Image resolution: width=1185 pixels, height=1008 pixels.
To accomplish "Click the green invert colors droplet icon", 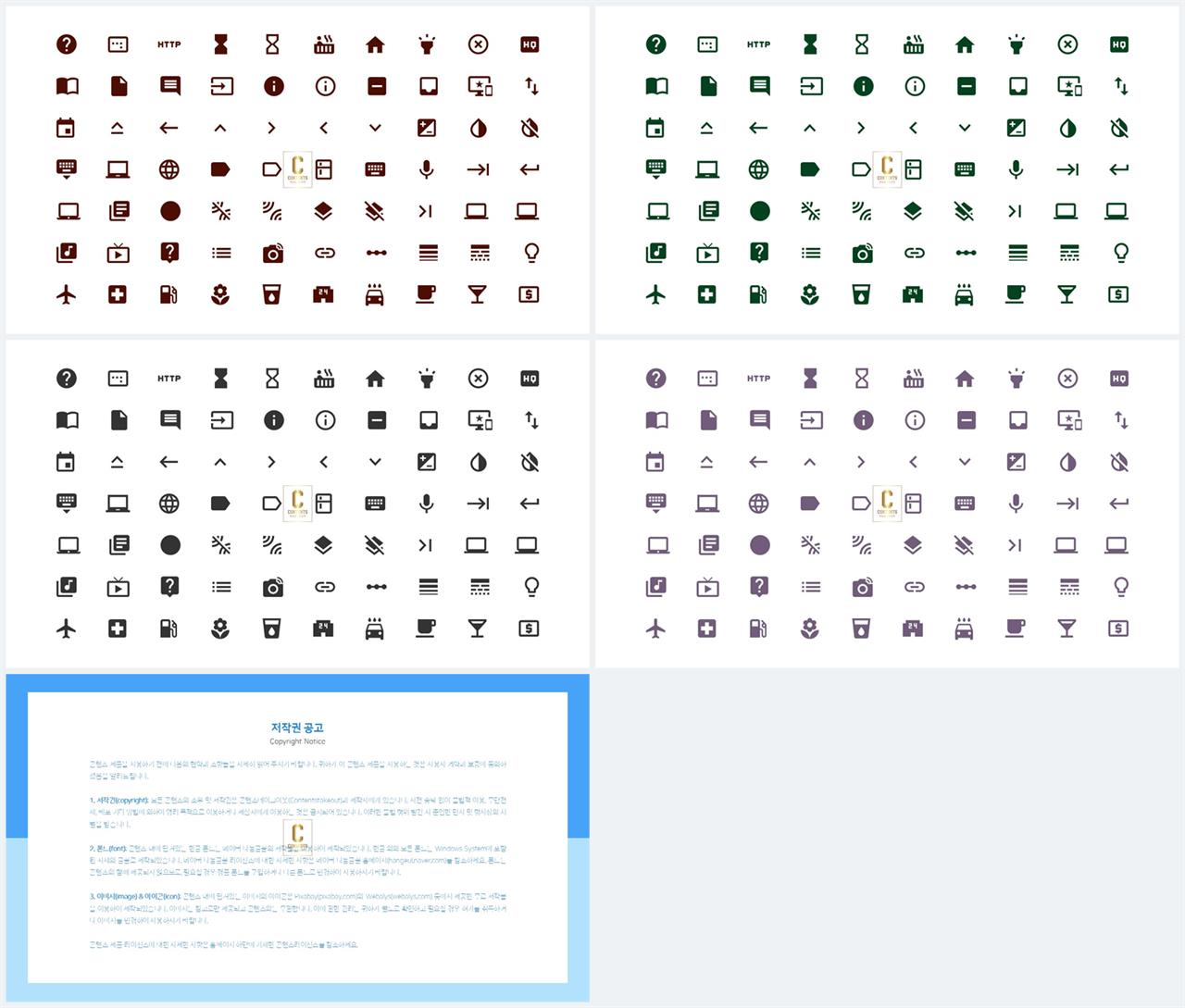I will 1067,128.
